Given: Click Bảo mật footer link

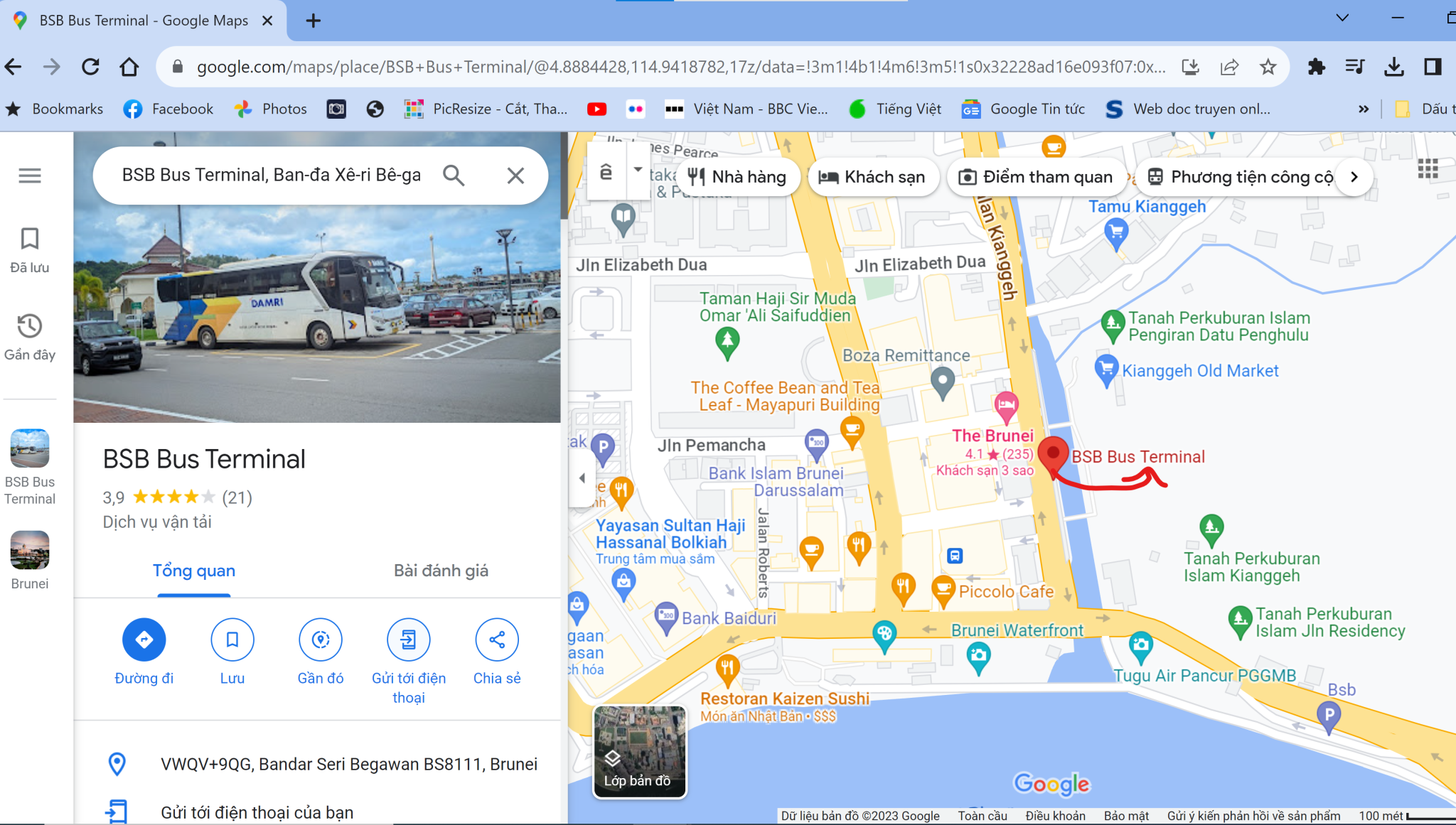Looking at the screenshot, I should [1126, 816].
